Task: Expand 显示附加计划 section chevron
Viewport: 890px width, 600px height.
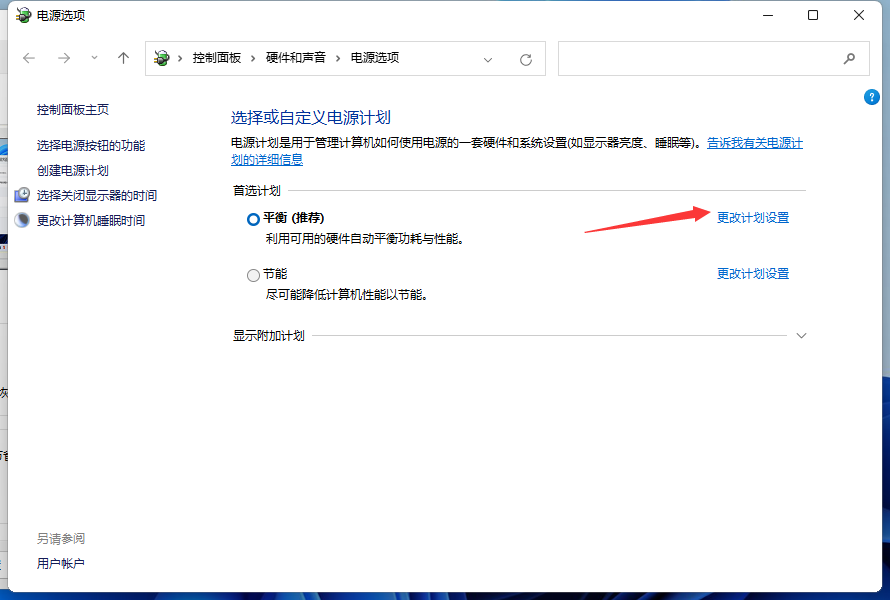Action: tap(801, 336)
